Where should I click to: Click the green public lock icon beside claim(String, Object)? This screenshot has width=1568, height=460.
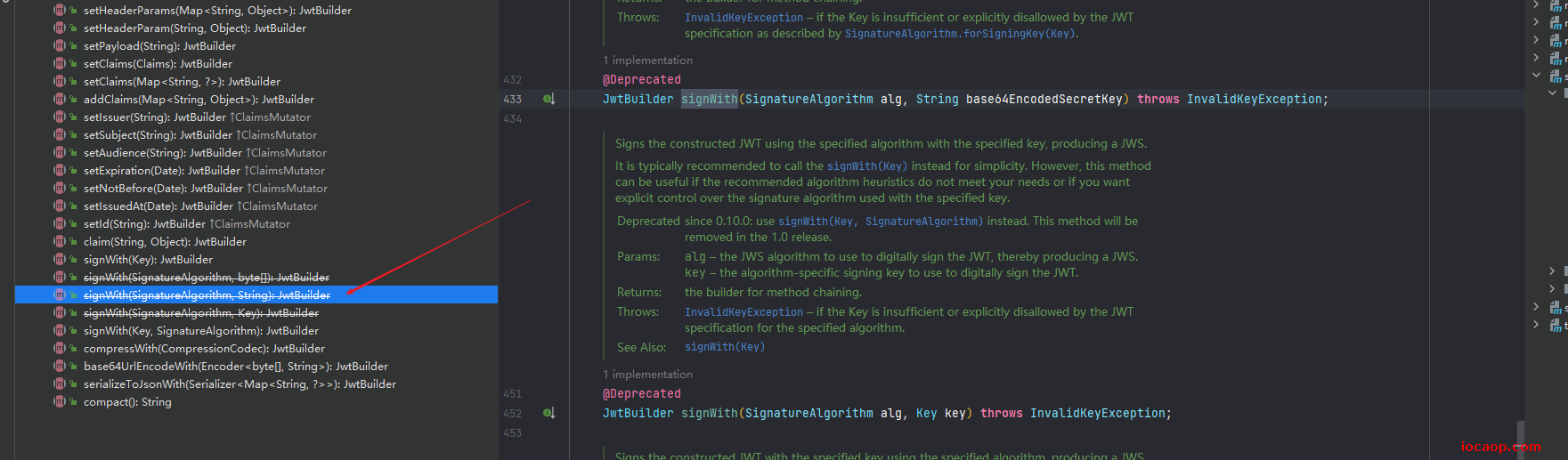[x=73, y=241]
